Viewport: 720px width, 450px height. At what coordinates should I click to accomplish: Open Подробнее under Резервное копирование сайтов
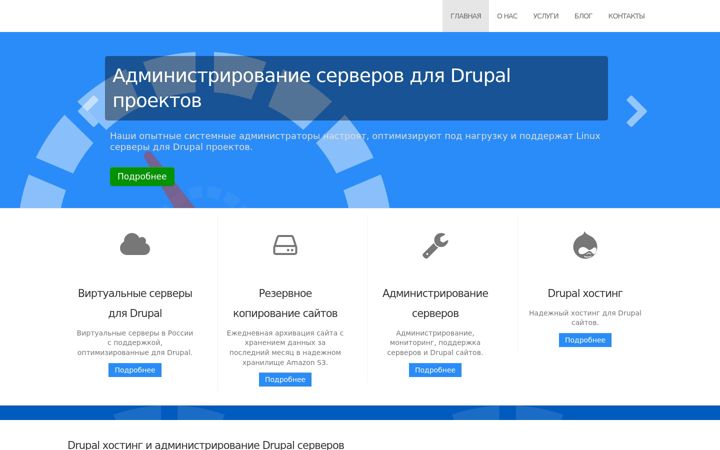[x=285, y=380]
